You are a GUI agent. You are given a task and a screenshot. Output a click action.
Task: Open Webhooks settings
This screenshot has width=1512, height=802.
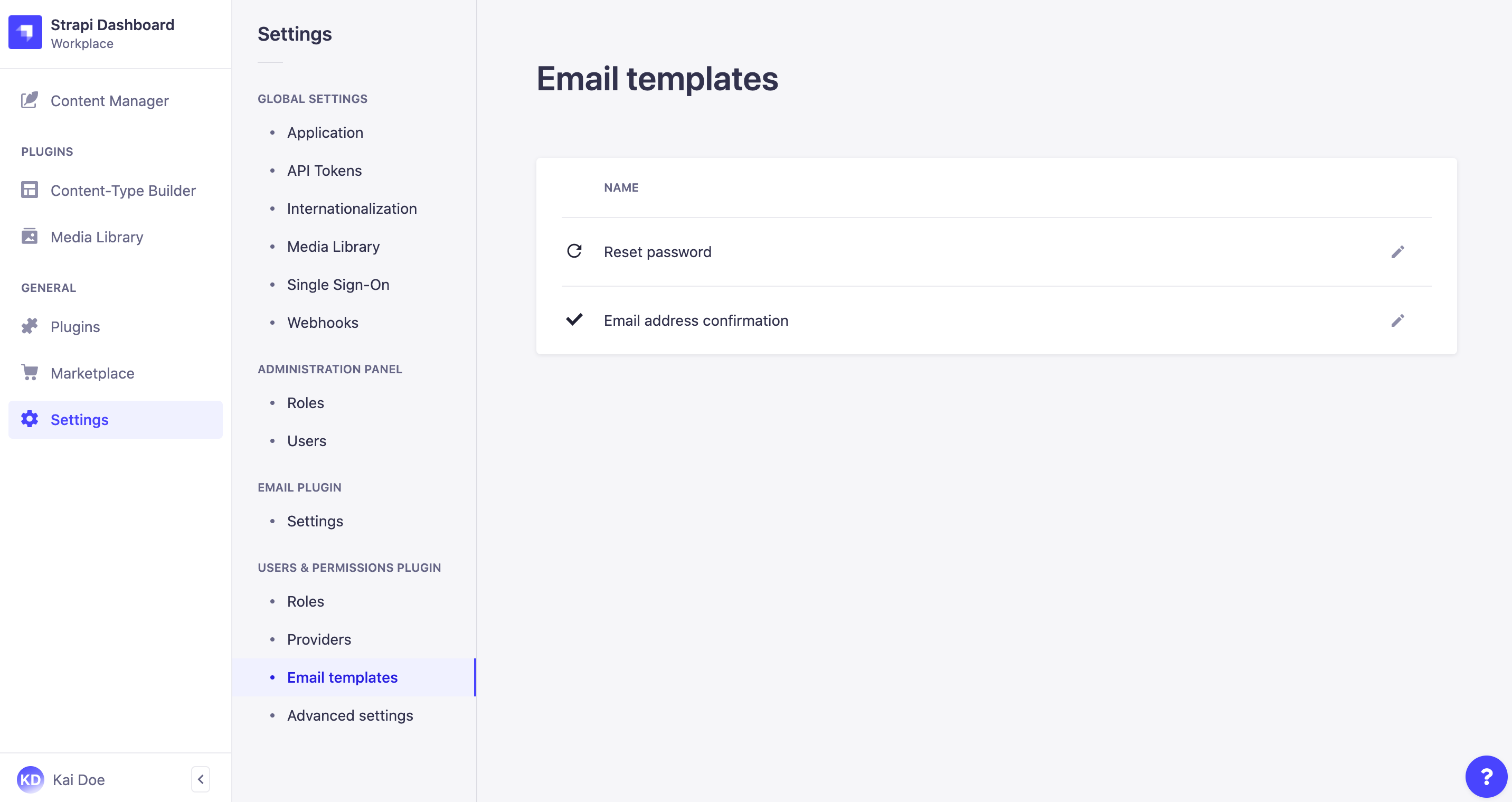[322, 322]
